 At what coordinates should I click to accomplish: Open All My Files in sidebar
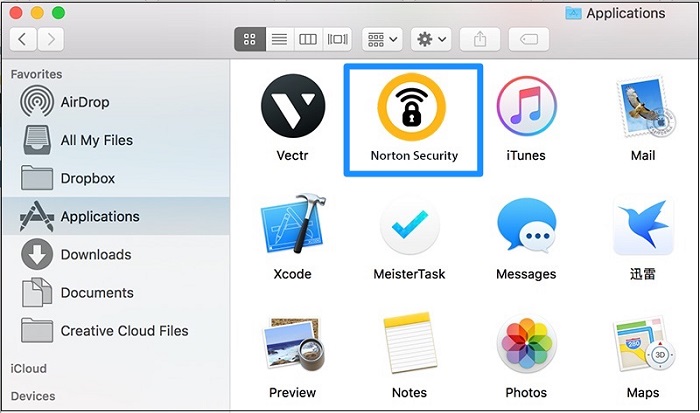coord(116,140)
